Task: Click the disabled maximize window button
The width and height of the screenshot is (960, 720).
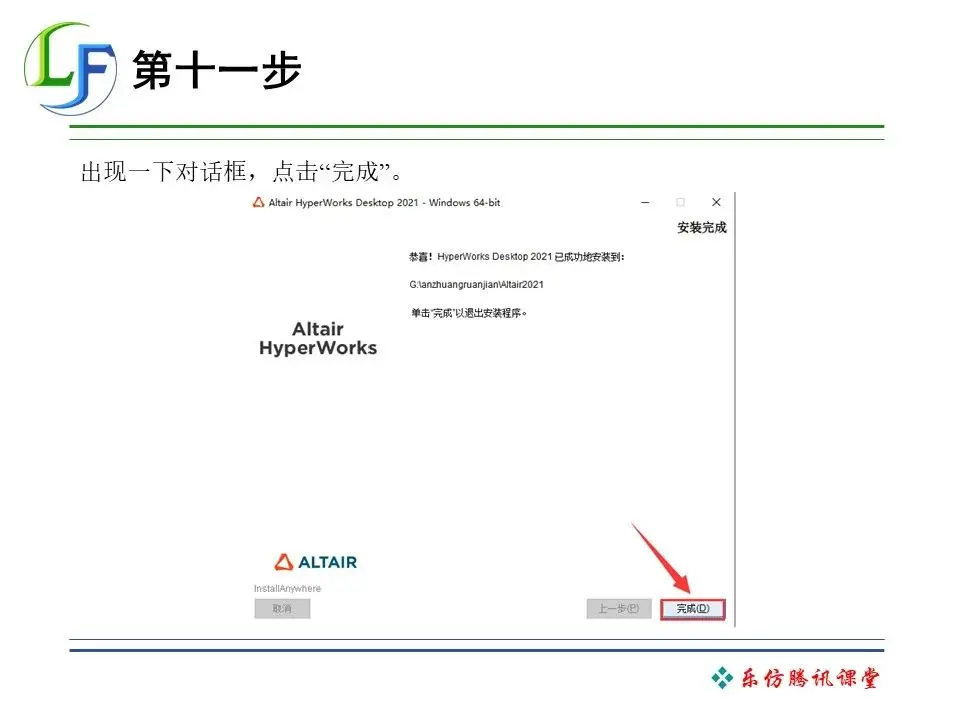Action: coord(680,202)
